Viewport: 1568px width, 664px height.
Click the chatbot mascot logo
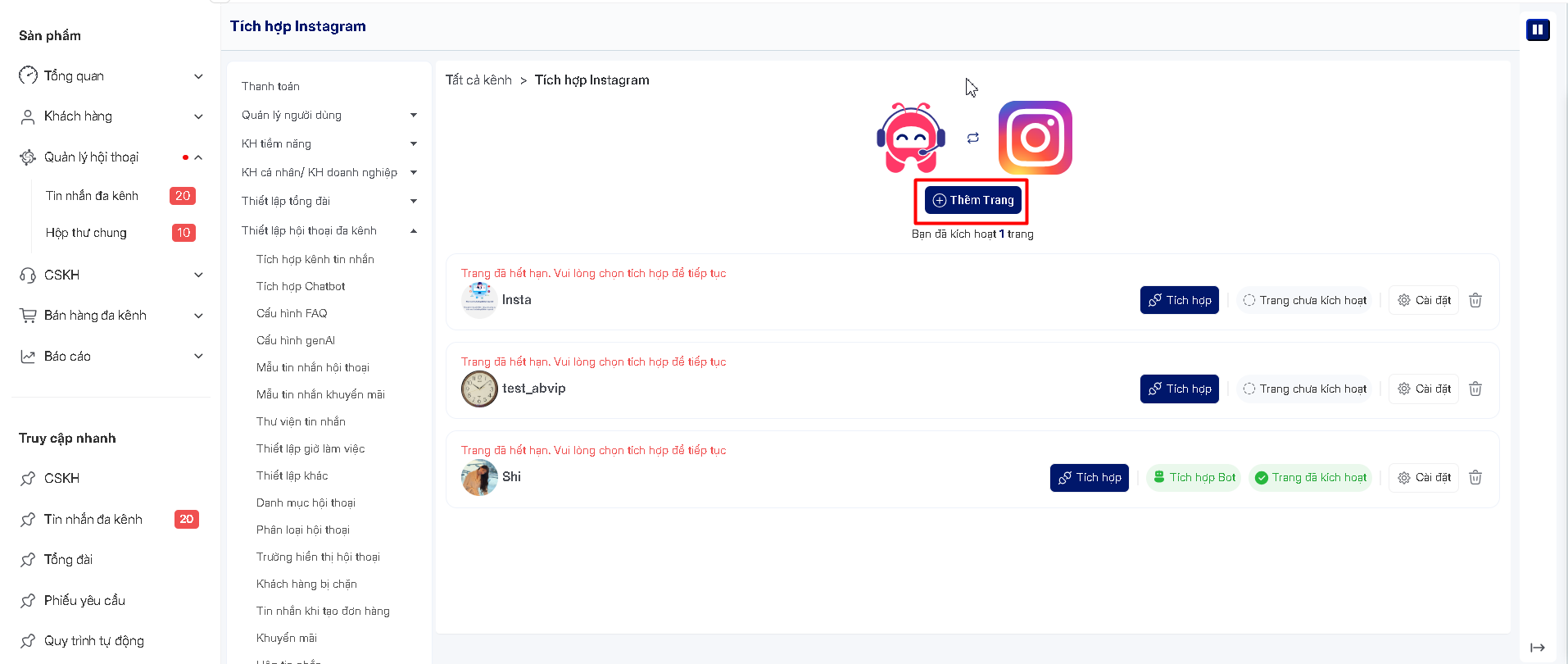(911, 138)
